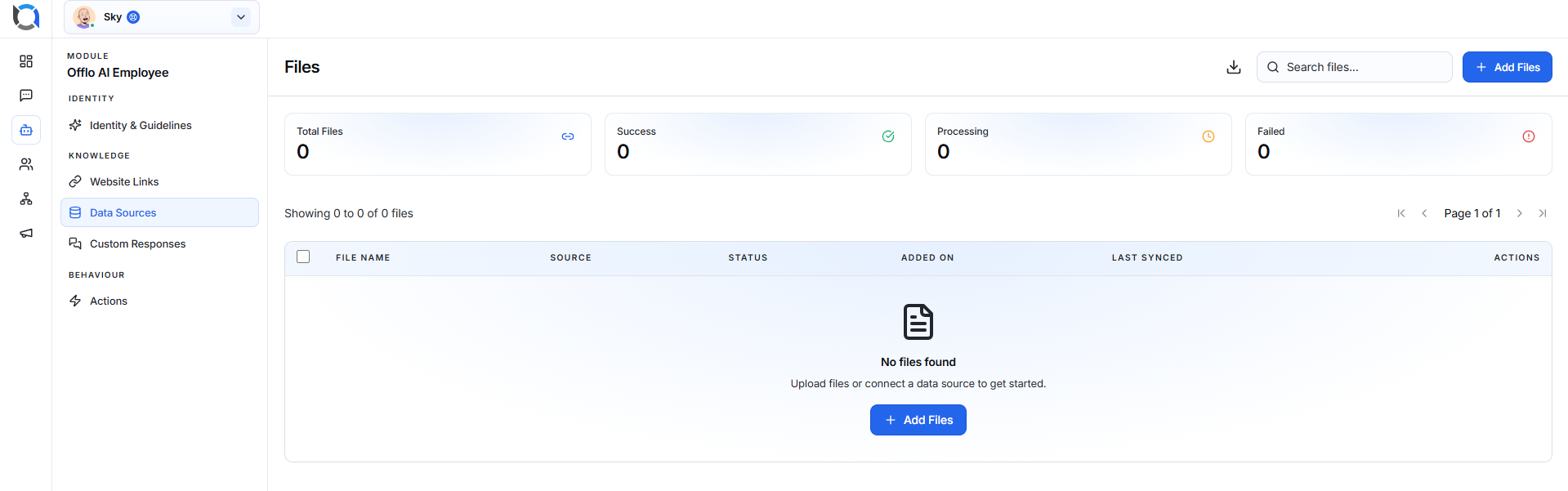
Task: Click the download icon beside the search box
Action: pyautogui.click(x=1234, y=67)
